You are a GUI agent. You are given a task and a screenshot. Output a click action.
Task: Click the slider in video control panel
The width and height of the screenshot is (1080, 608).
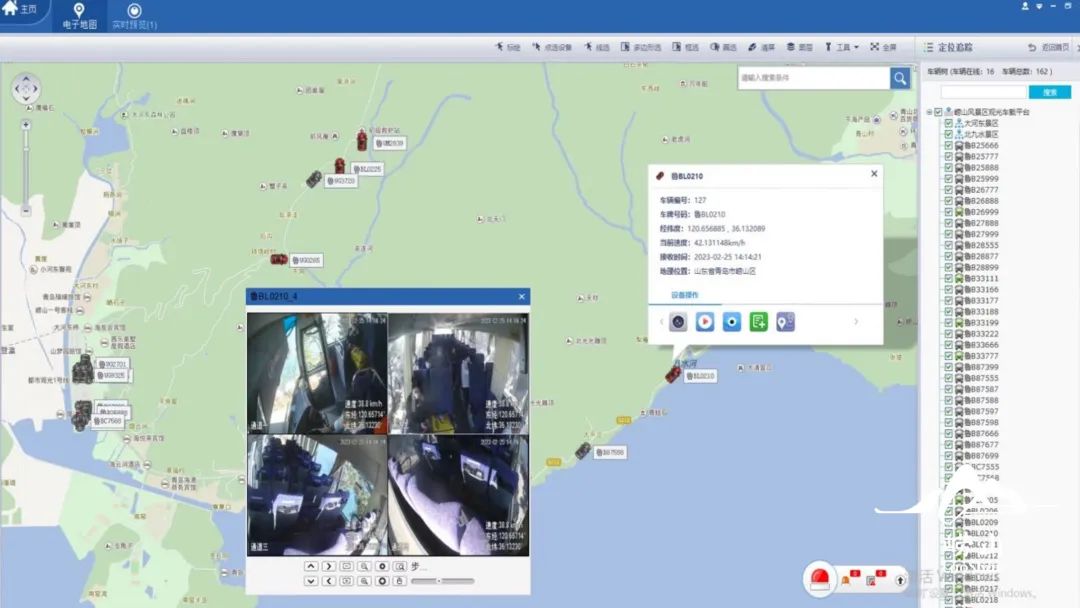[442, 581]
